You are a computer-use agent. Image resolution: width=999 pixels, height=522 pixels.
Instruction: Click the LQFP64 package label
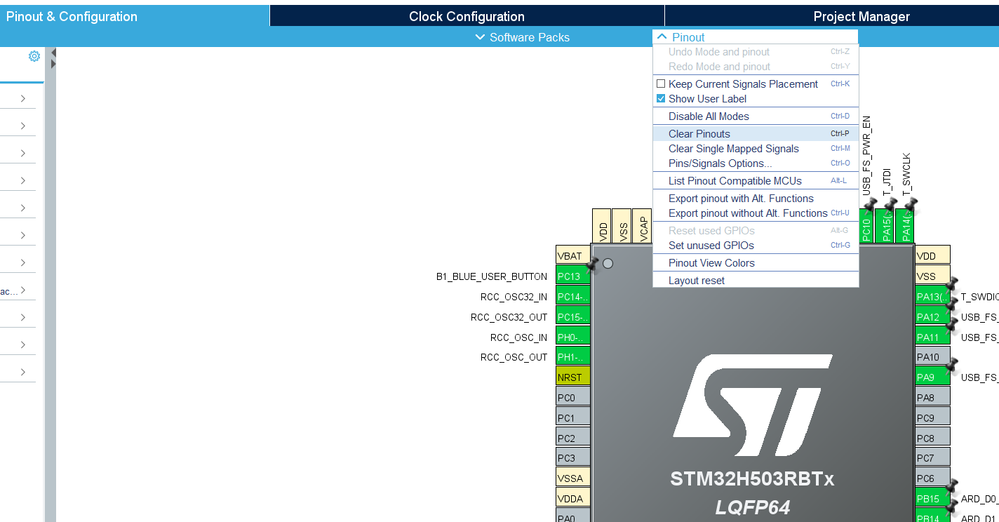click(x=752, y=507)
